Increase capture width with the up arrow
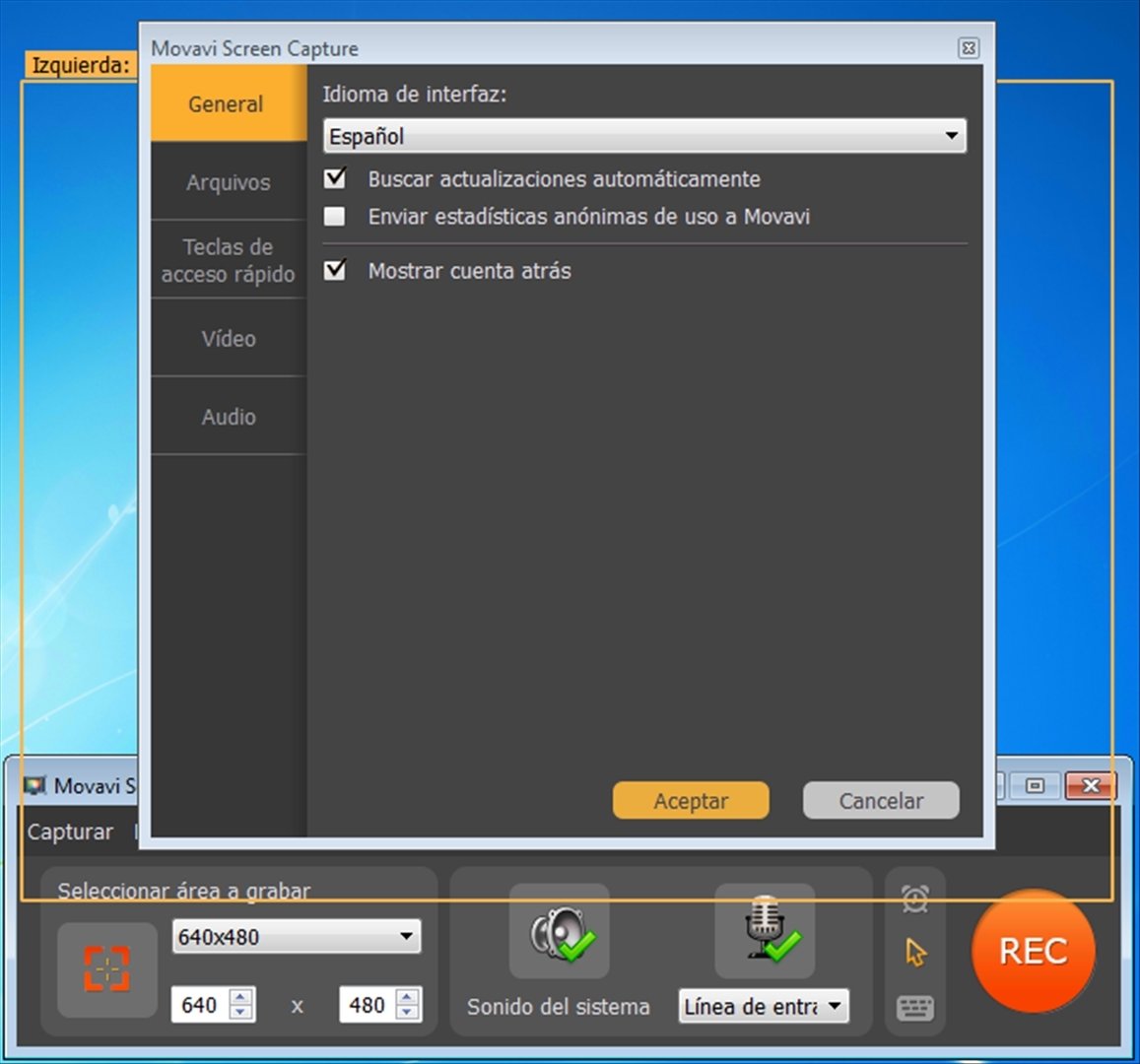 tap(241, 996)
